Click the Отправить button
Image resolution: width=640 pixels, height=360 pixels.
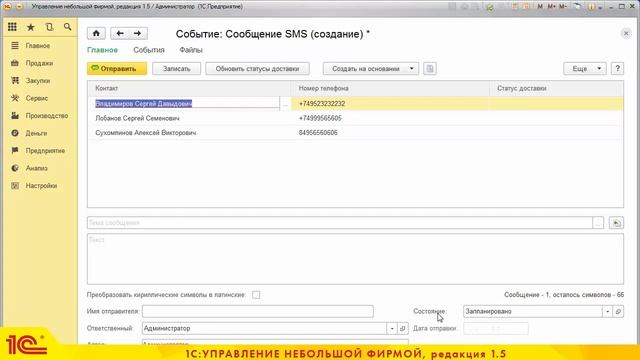(117, 69)
